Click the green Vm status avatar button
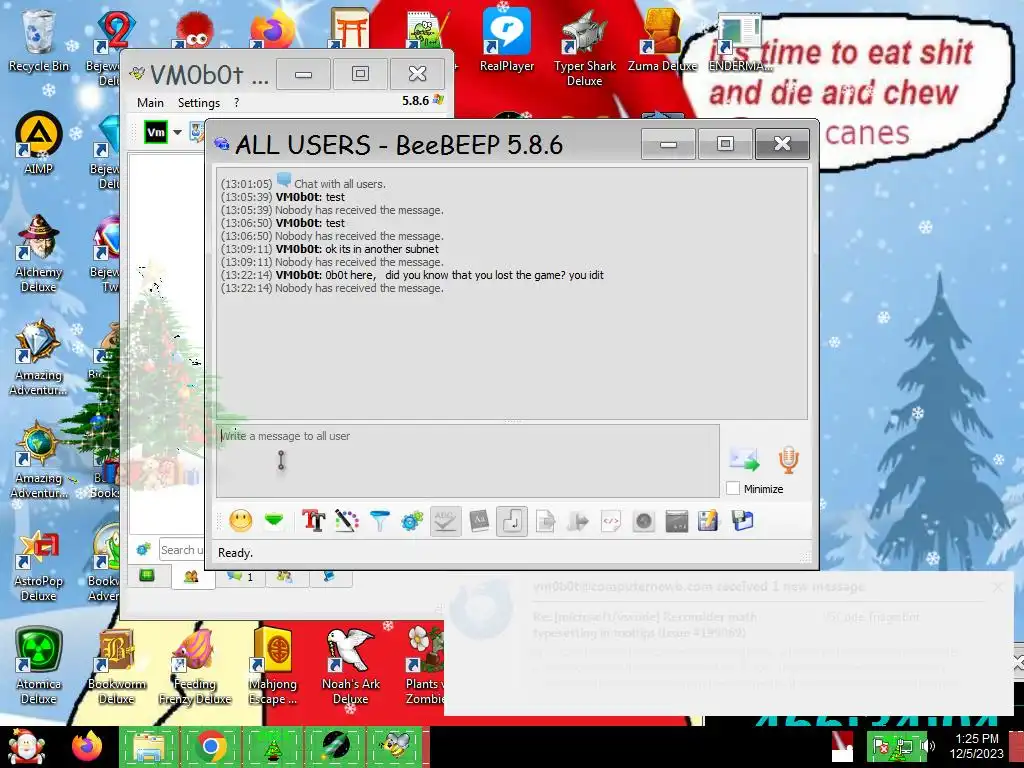This screenshot has height=768, width=1024. [x=156, y=133]
